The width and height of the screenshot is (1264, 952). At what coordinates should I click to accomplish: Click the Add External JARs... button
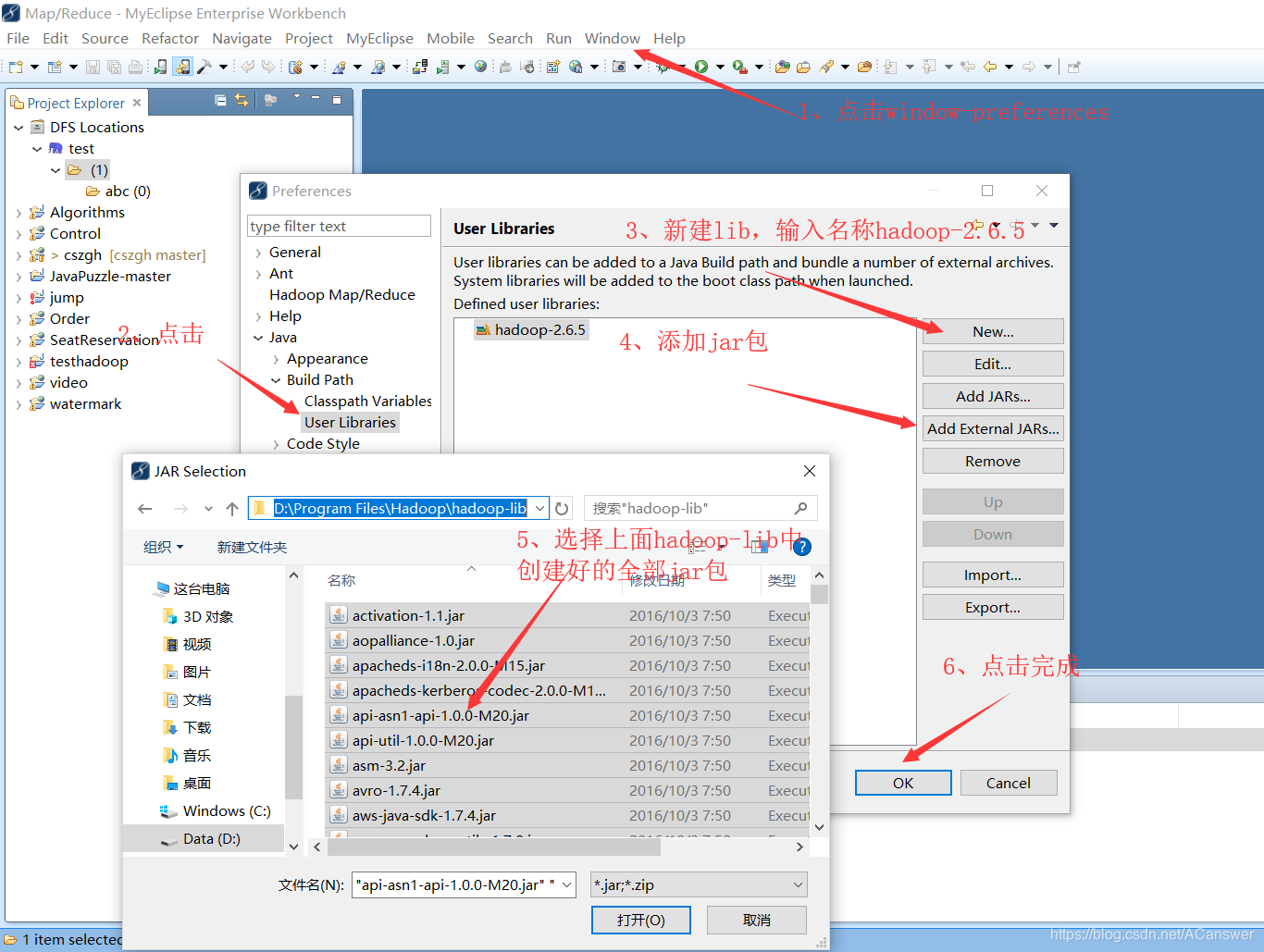(993, 429)
